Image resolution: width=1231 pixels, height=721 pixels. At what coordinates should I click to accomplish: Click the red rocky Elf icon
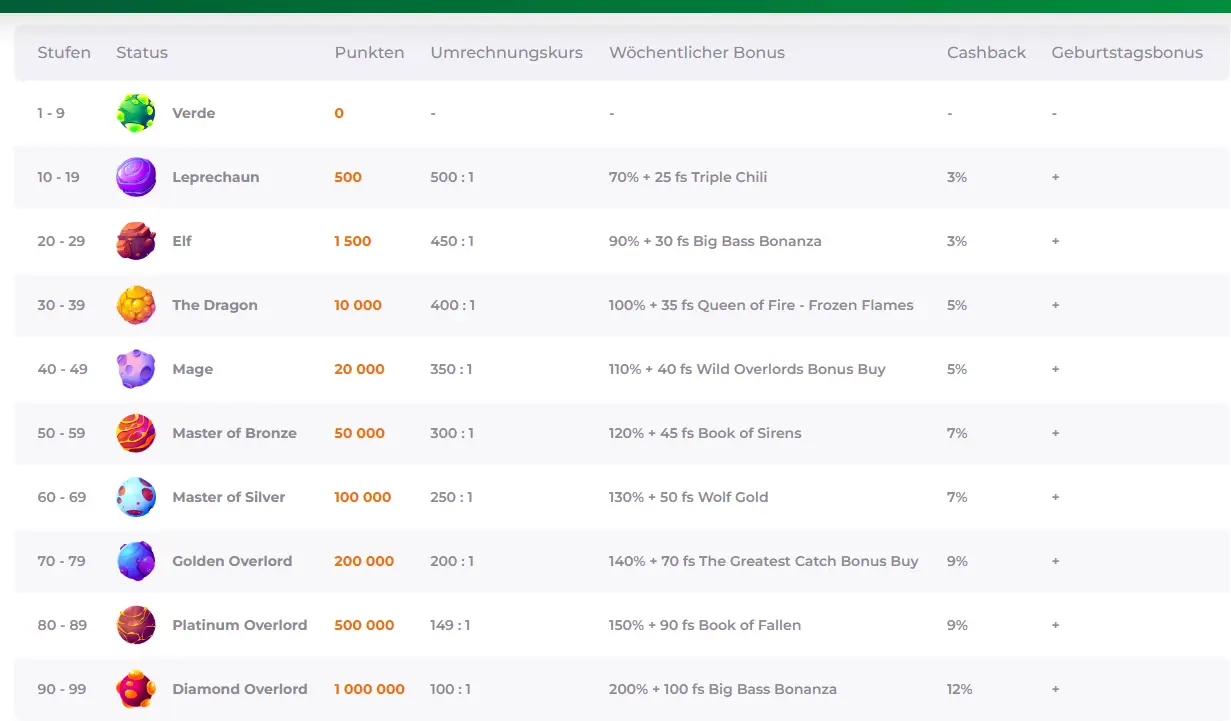pyautogui.click(x=136, y=241)
